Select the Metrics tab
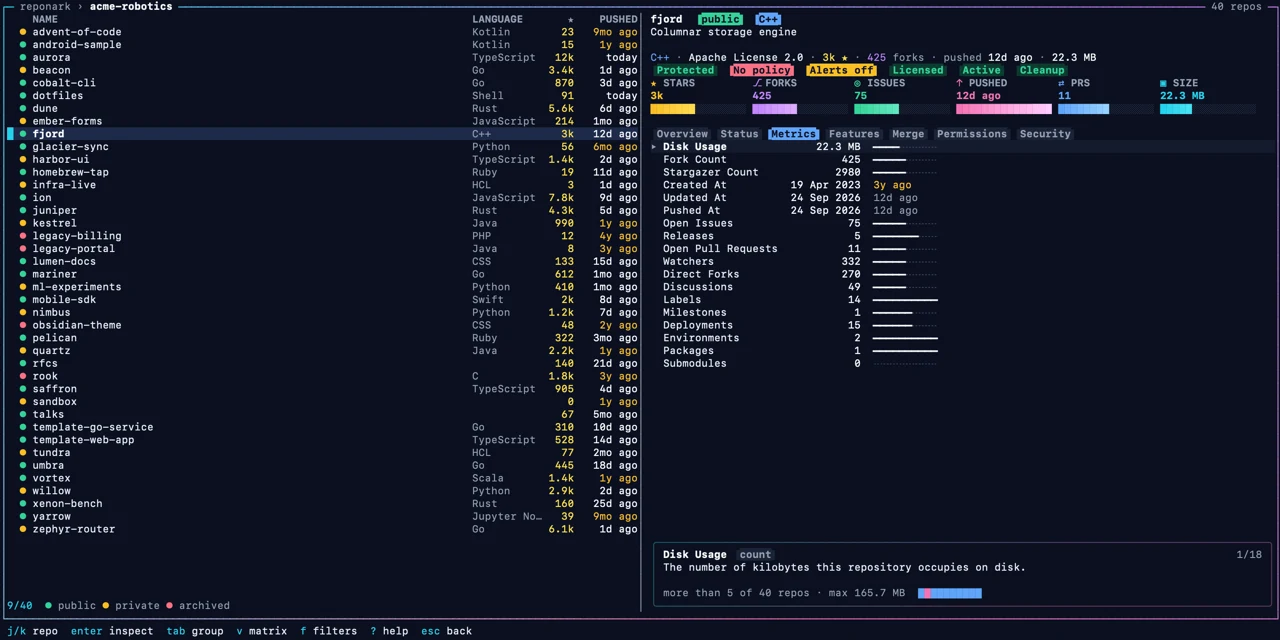 click(x=793, y=134)
